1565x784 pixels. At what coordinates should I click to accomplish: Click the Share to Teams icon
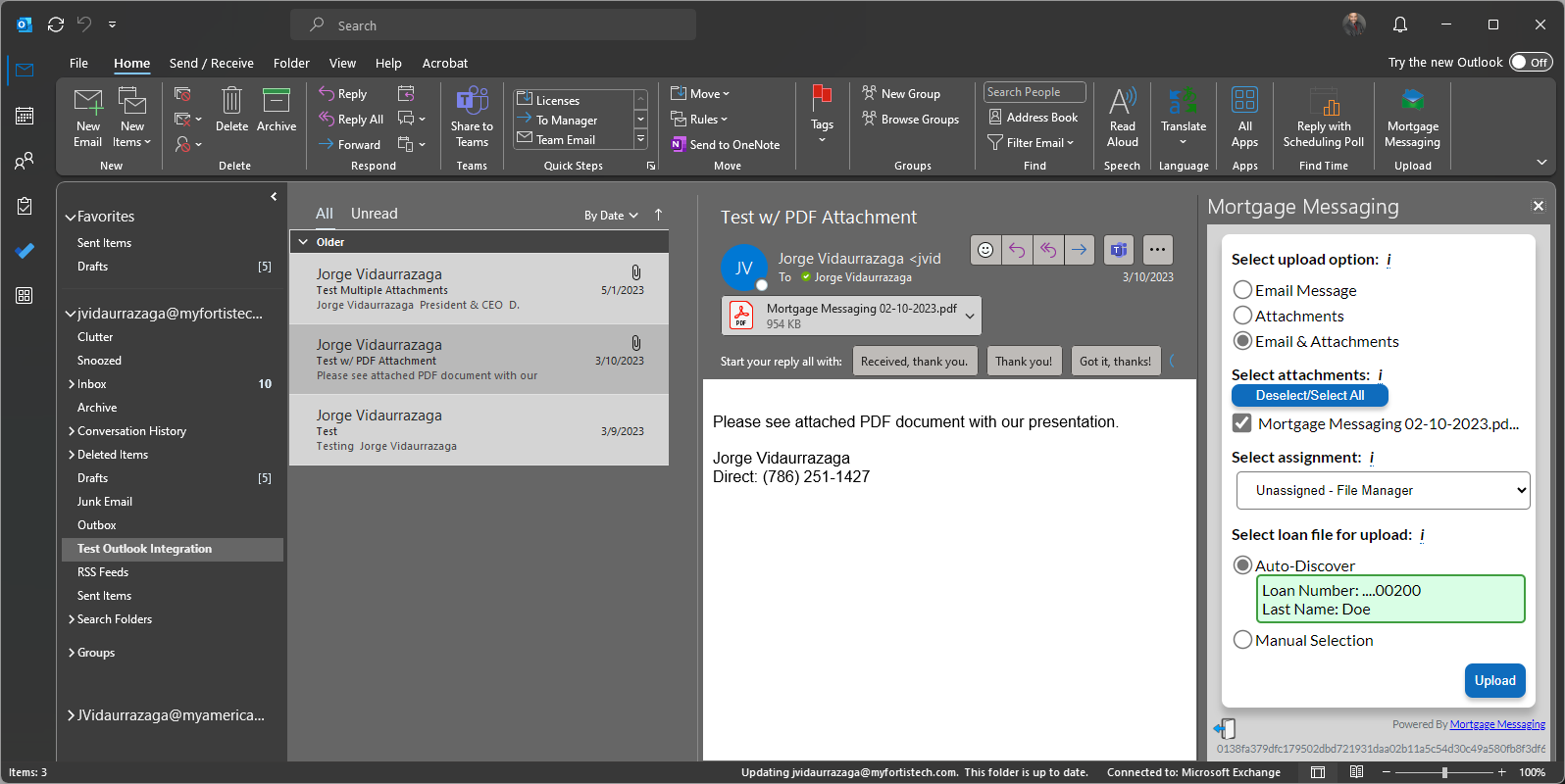(472, 117)
